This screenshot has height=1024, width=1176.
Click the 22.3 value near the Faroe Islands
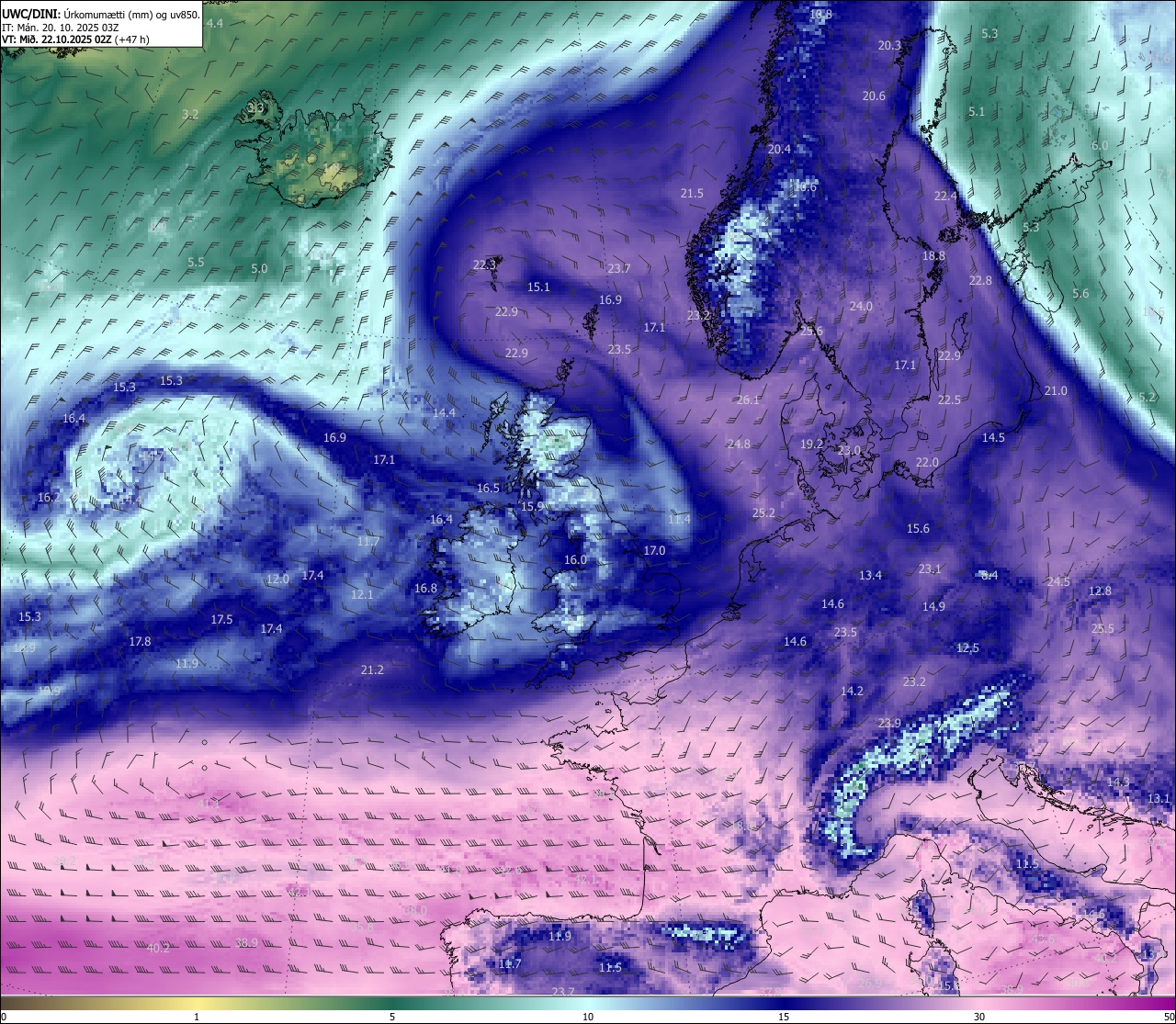click(484, 264)
